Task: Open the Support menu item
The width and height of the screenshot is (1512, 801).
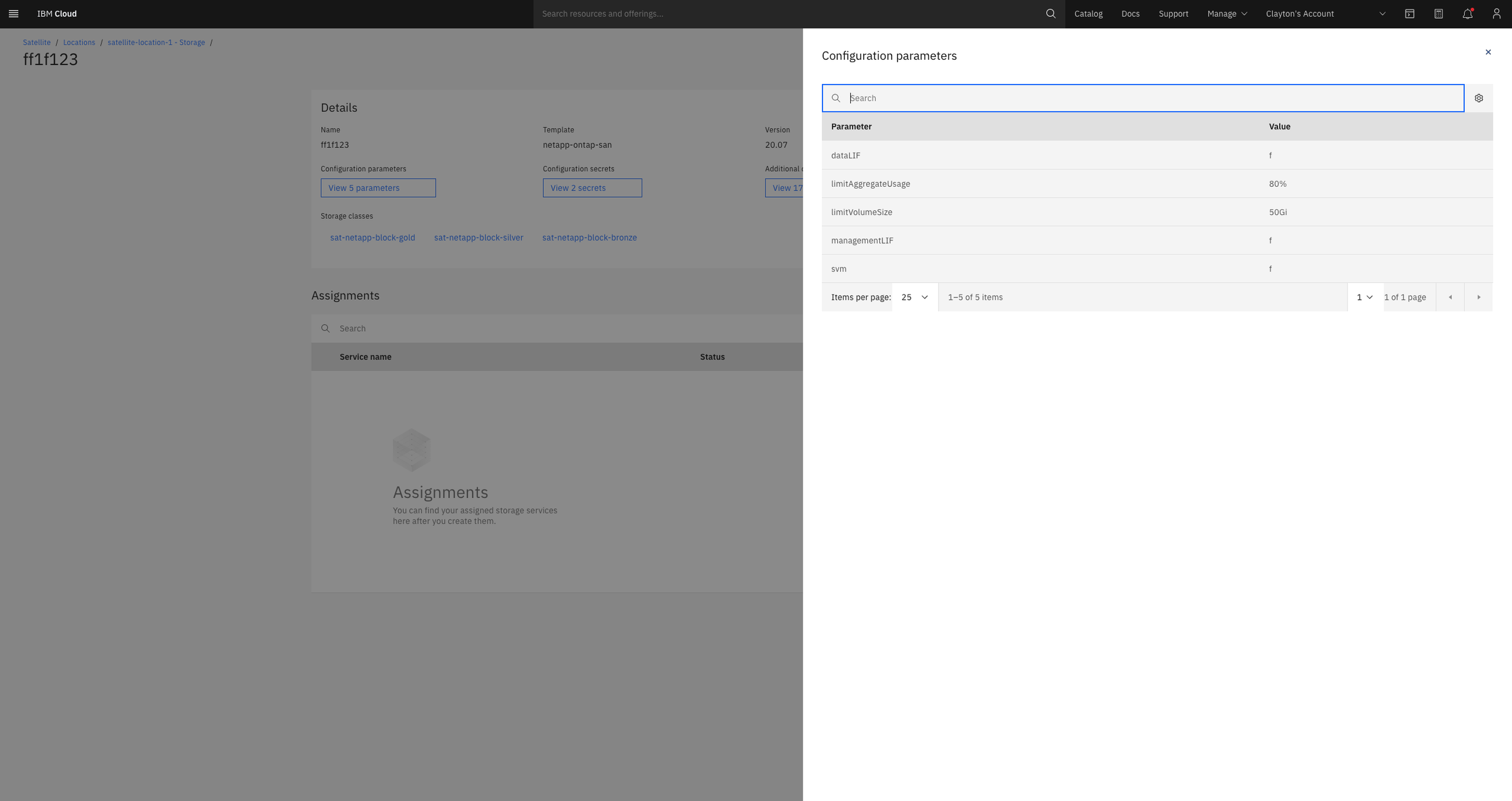Action: point(1173,14)
